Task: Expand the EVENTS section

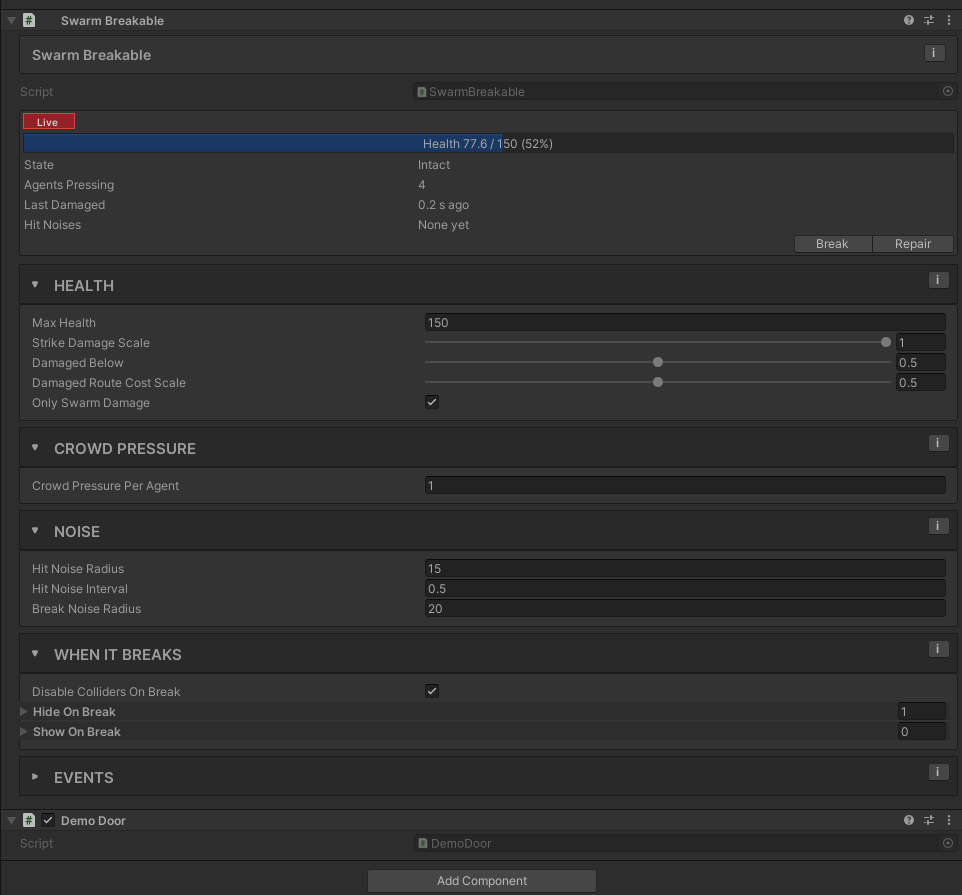Action: tap(35, 777)
